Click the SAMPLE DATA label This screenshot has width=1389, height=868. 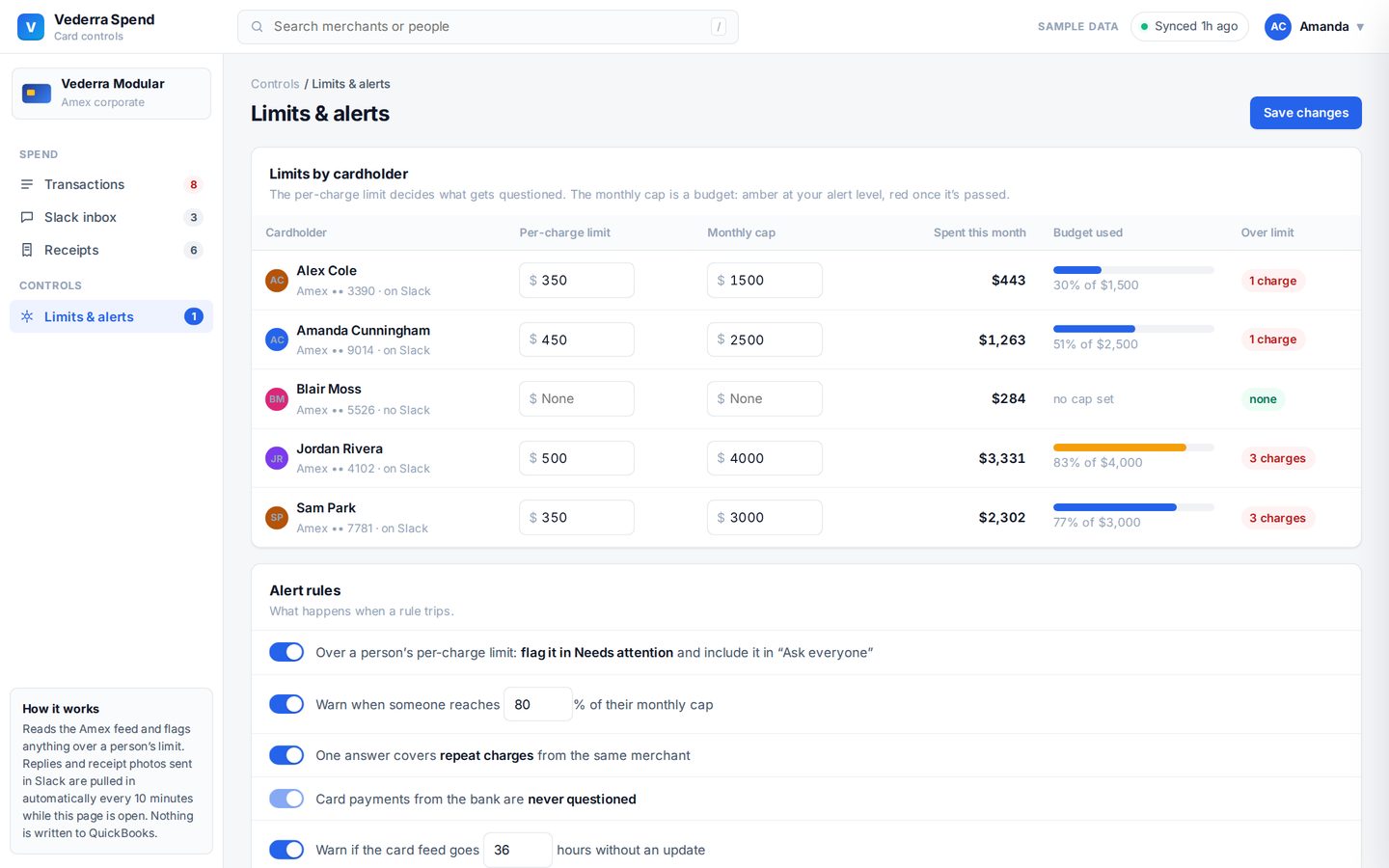(1077, 27)
